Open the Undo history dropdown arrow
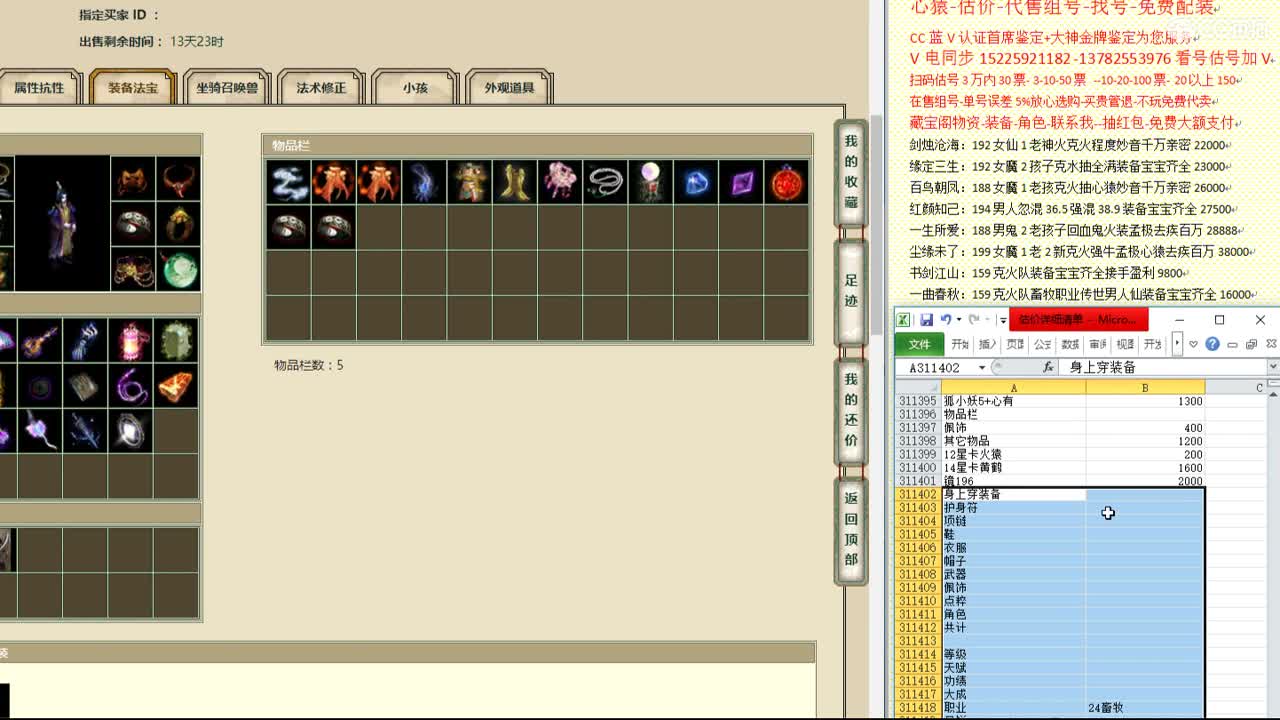Screen dimensions: 1280x720 pos(959,319)
